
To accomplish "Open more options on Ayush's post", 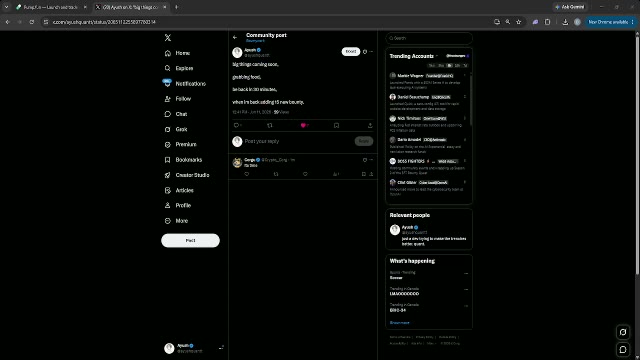I will coord(371,52).
